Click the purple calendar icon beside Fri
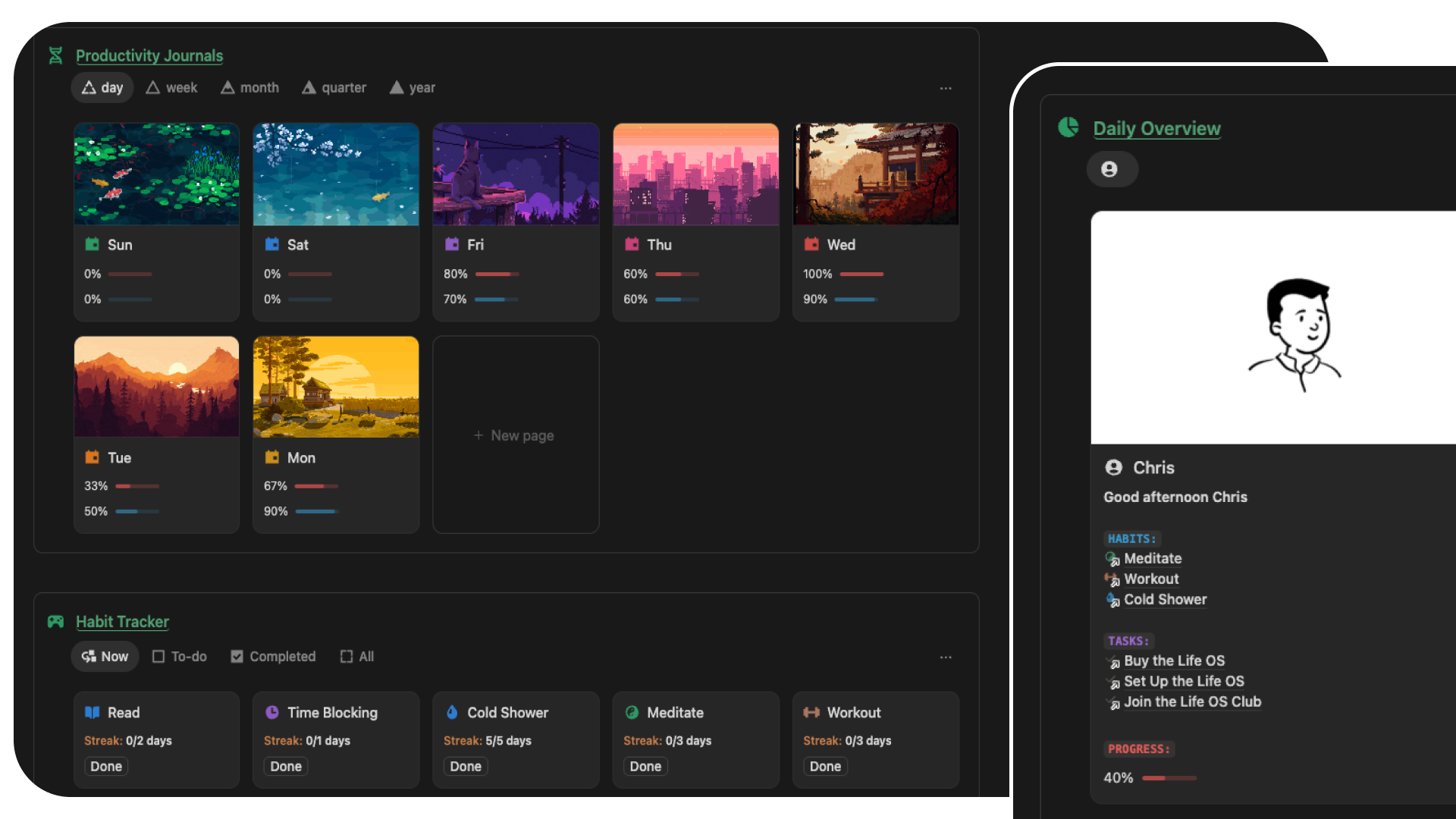 452,244
